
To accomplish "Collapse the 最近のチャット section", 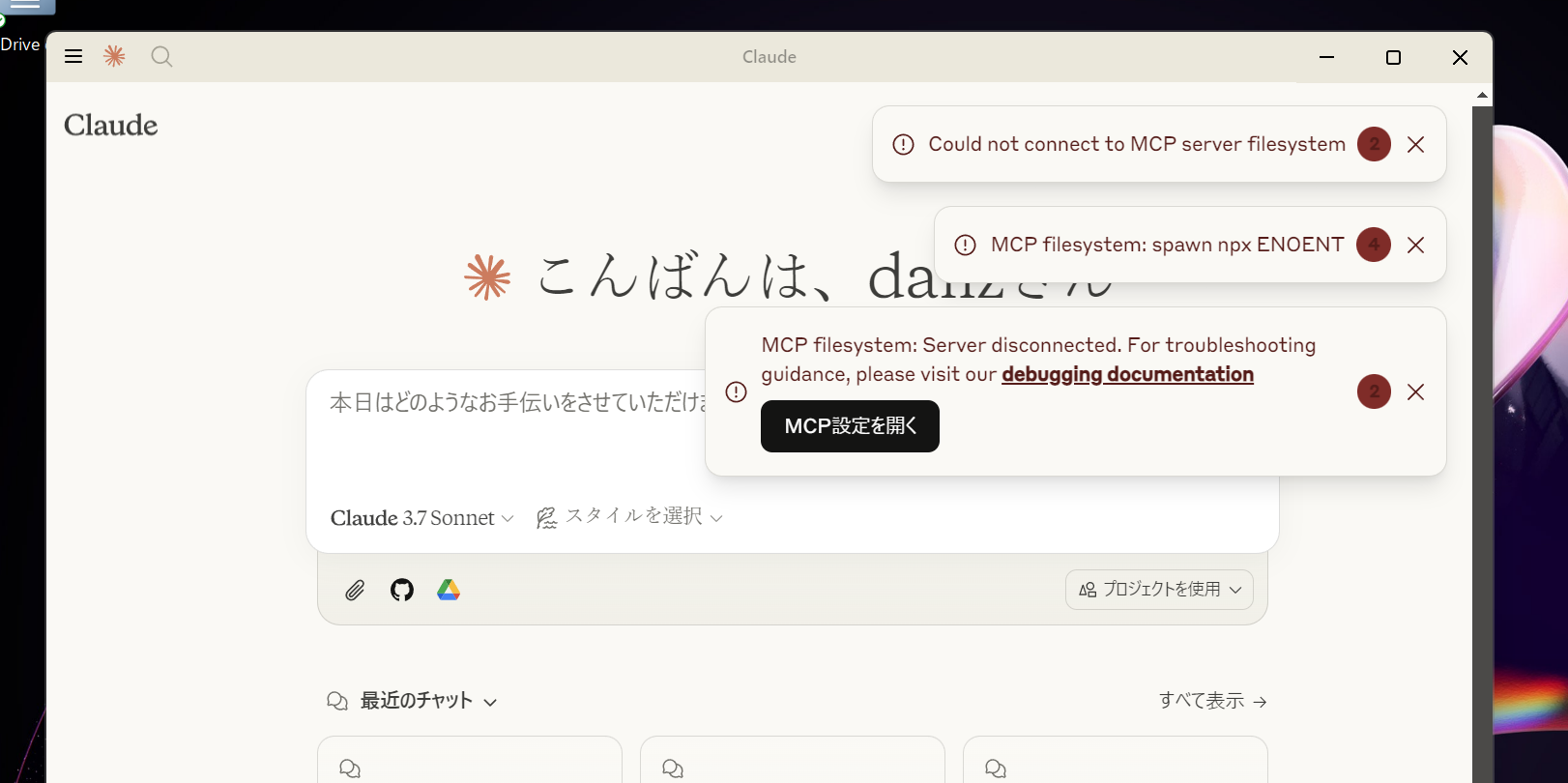I will coord(490,702).
